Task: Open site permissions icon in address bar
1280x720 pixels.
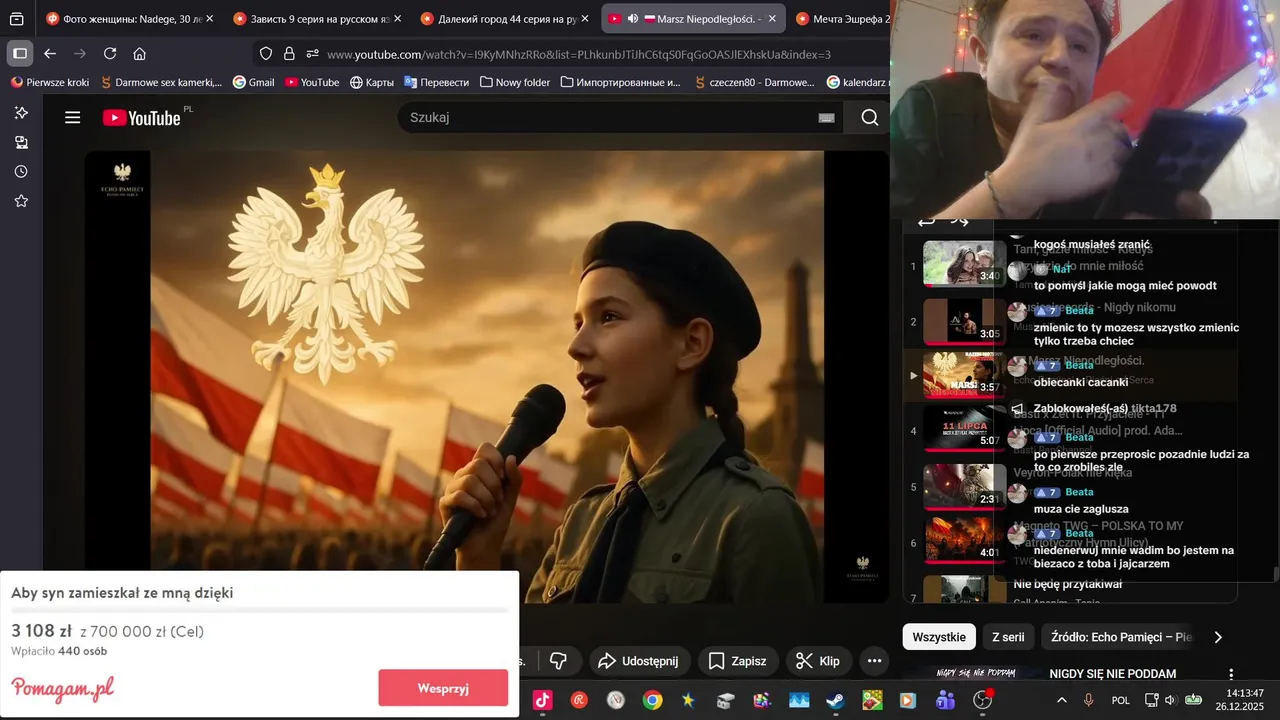Action: pos(313,54)
